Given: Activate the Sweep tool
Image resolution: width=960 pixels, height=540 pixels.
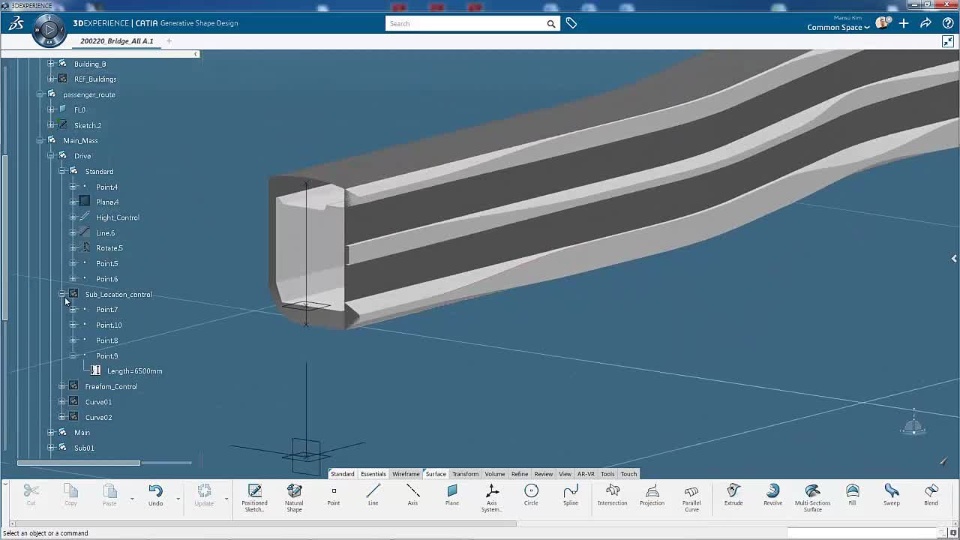Looking at the screenshot, I should click(891, 495).
